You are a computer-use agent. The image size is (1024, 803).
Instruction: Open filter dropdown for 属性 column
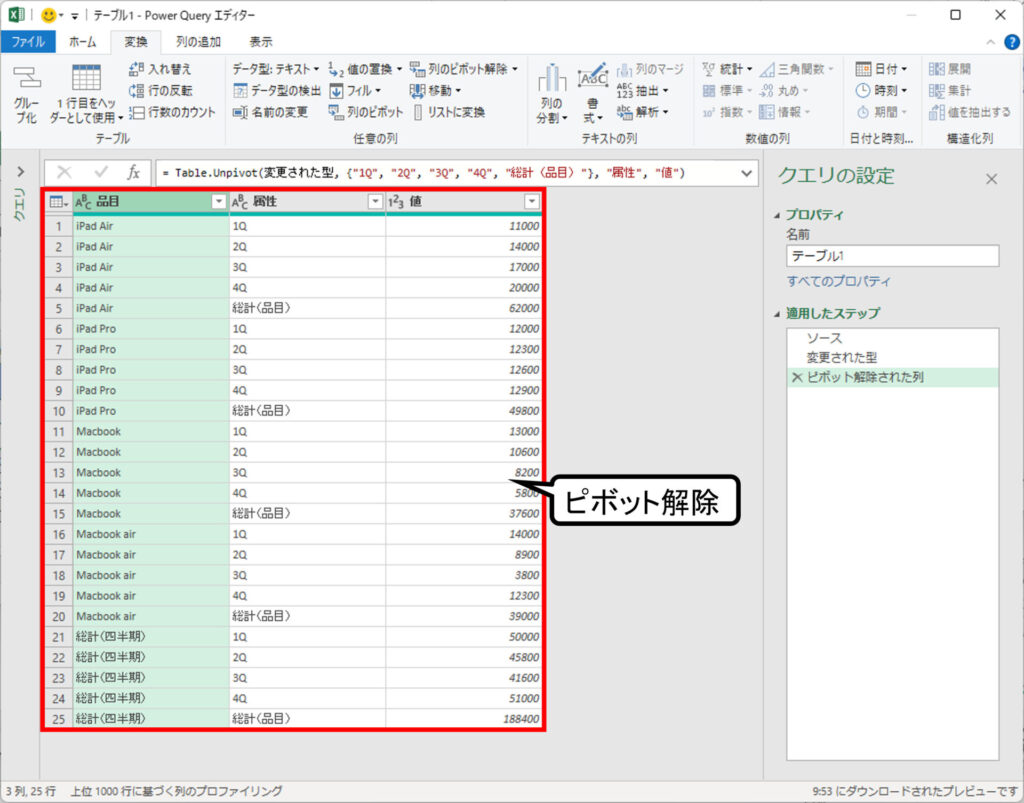(x=375, y=202)
